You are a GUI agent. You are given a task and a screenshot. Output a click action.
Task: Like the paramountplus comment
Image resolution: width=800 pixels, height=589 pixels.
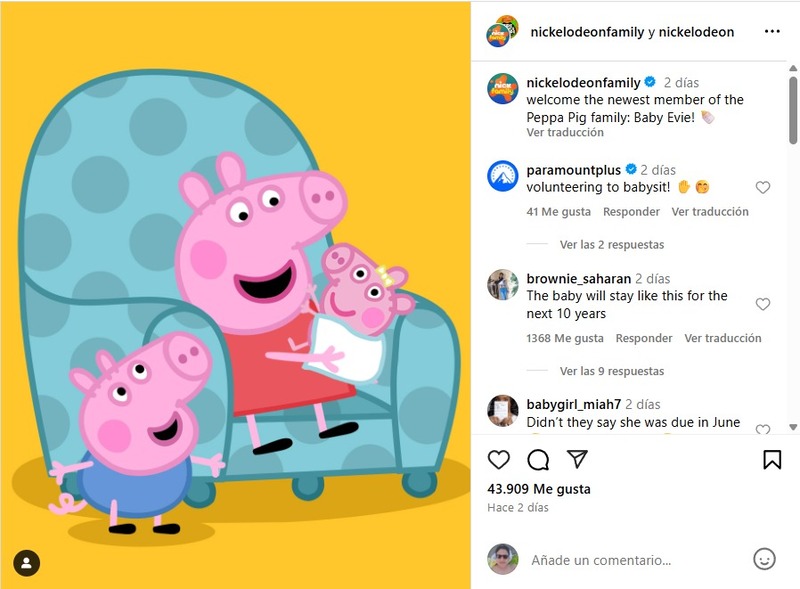tap(762, 187)
